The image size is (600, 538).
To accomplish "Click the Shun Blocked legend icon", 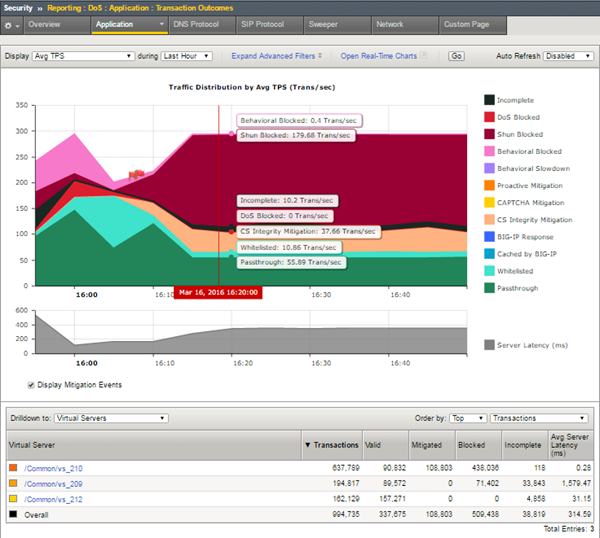I will pos(489,133).
